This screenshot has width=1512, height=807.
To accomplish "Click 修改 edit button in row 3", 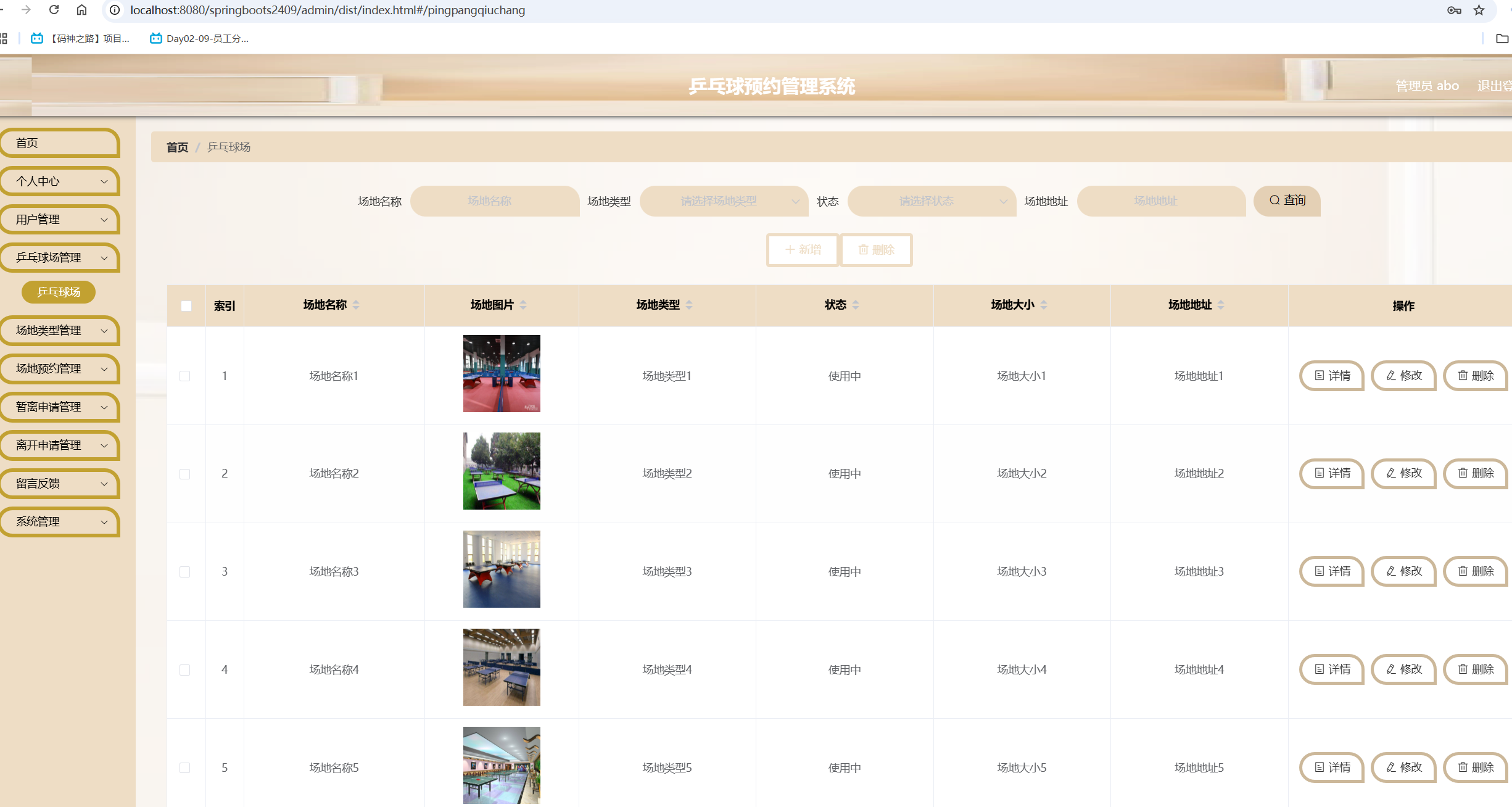I will point(1403,571).
